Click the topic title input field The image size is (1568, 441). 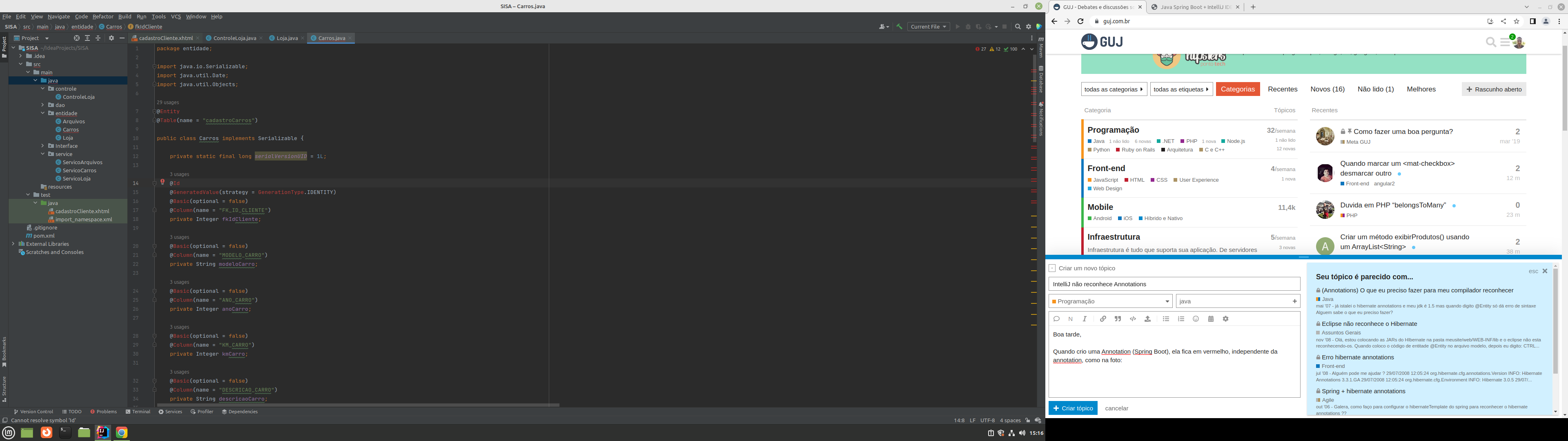click(1174, 284)
